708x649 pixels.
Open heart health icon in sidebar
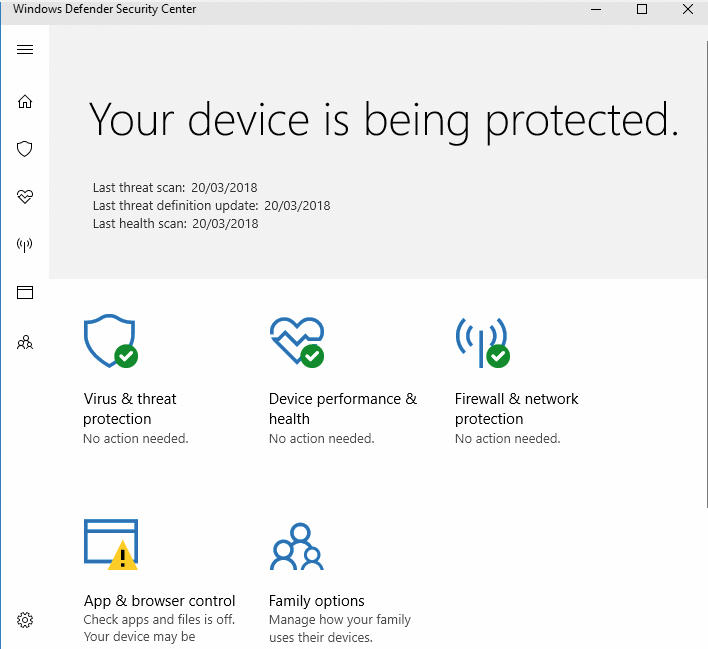click(x=25, y=196)
